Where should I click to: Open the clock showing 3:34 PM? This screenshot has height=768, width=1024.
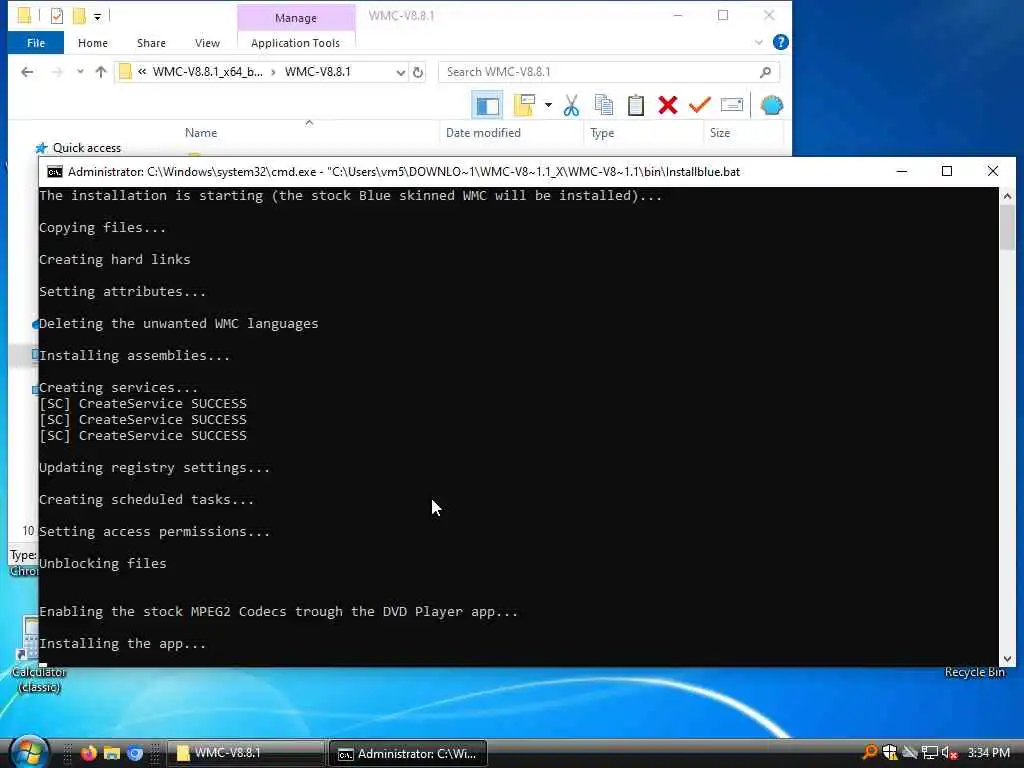pos(989,753)
